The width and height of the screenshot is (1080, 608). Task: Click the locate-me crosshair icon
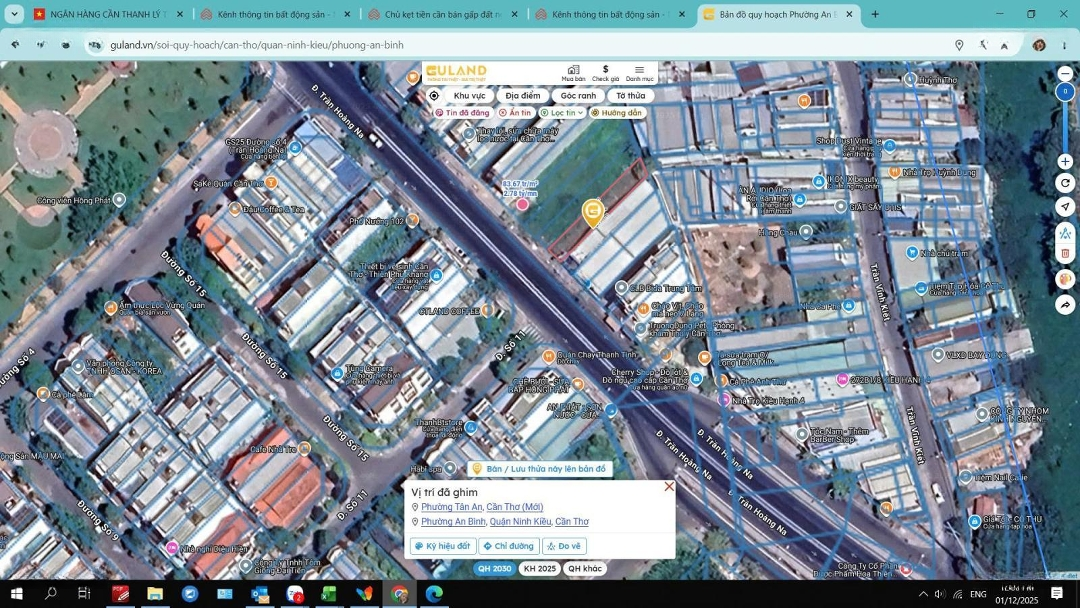[434, 96]
